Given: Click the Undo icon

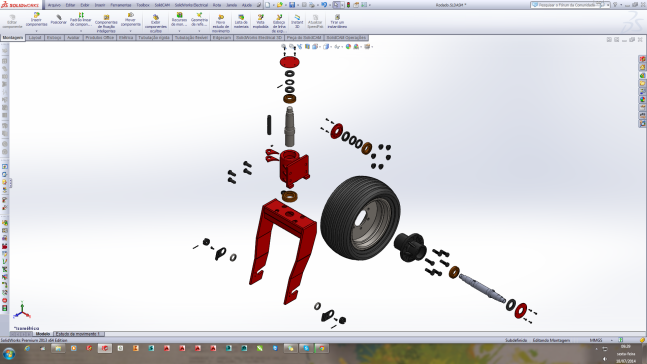Looking at the screenshot, I should pyautogui.click(x=324, y=5).
